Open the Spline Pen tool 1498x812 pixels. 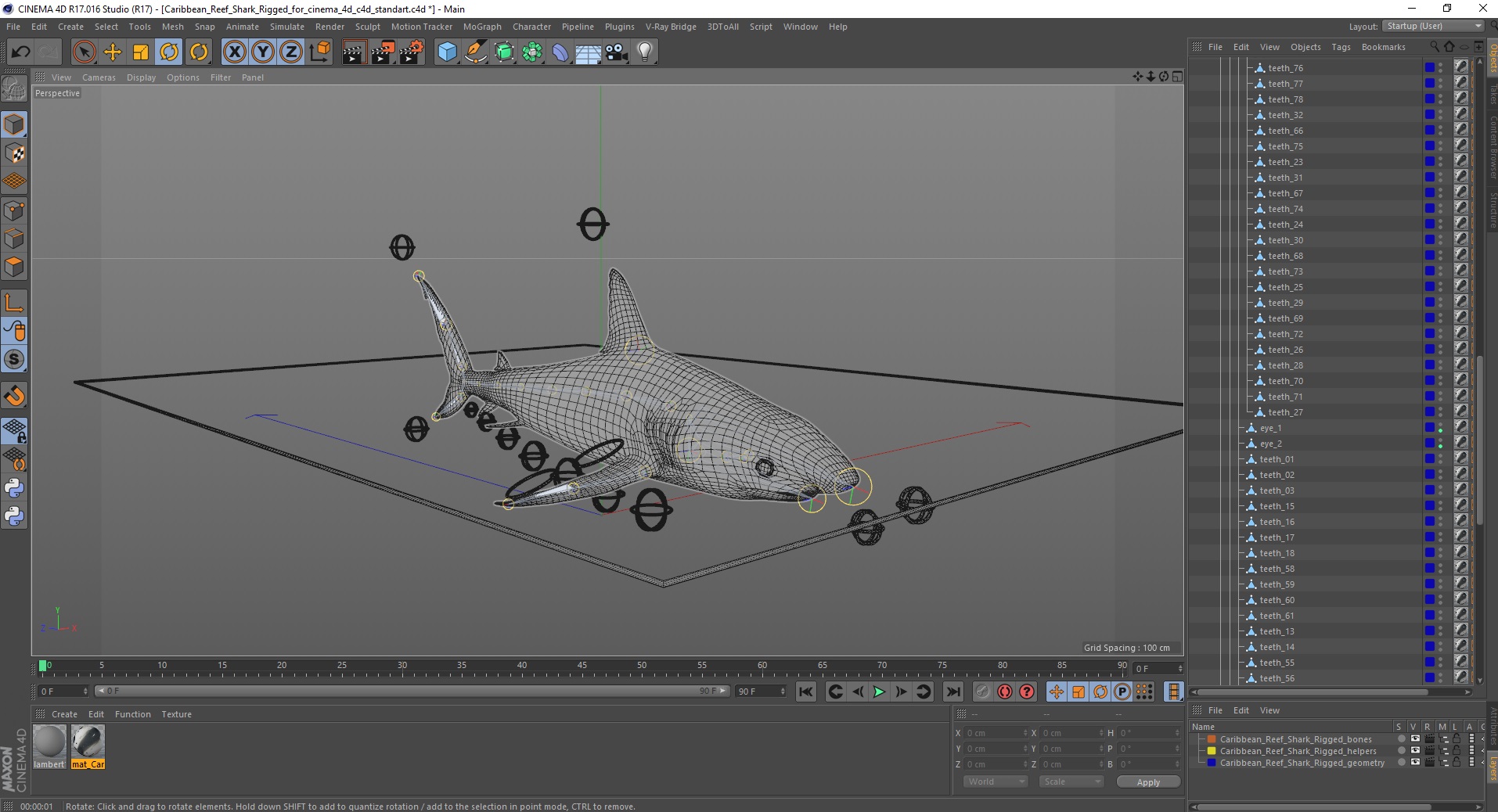475,52
